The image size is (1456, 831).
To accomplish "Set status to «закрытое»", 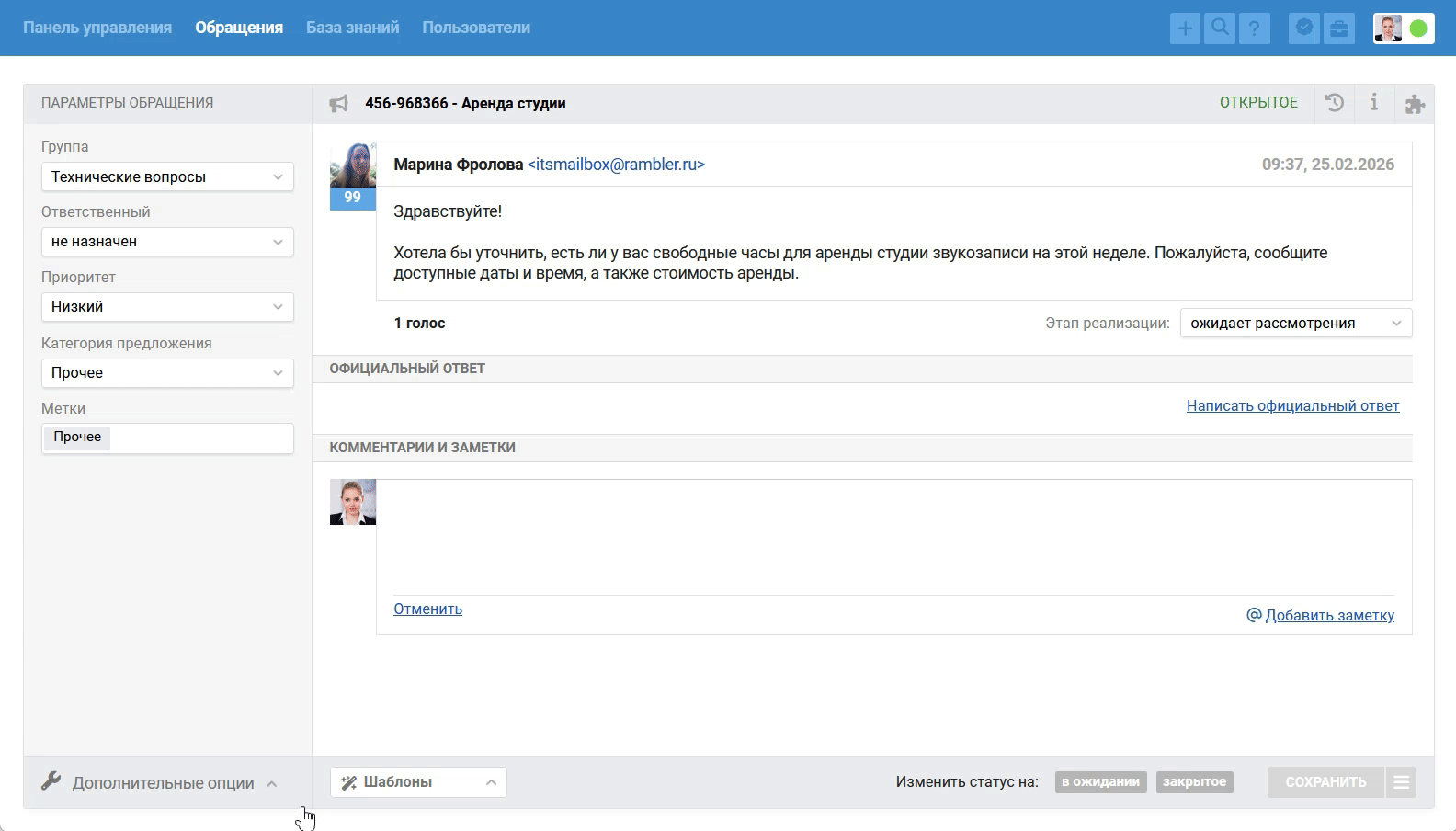I will (1194, 782).
